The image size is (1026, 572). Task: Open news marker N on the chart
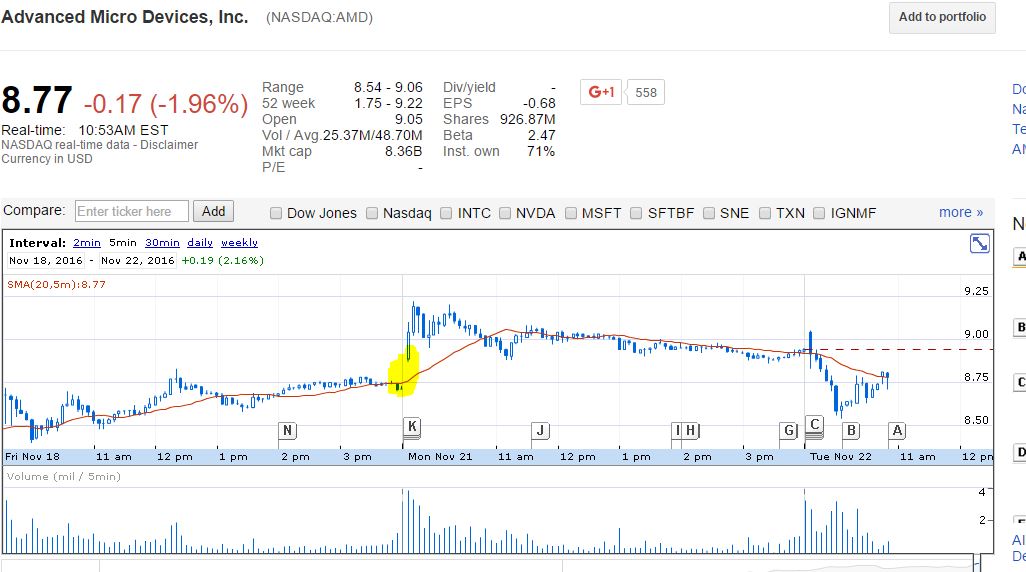click(287, 431)
